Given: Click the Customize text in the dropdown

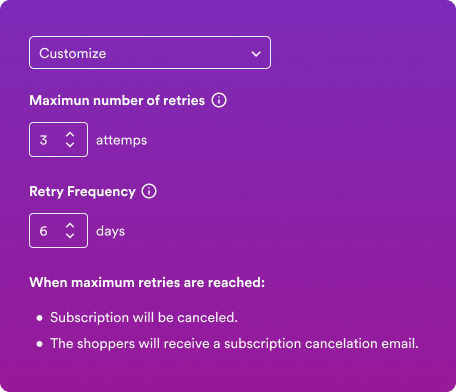Looking at the screenshot, I should 73,53.
